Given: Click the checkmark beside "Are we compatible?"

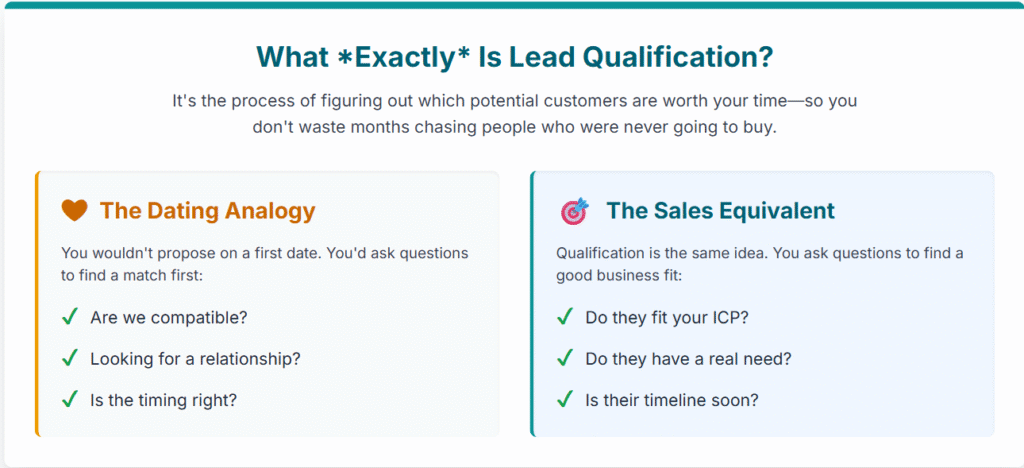Looking at the screenshot, I should coord(70,317).
